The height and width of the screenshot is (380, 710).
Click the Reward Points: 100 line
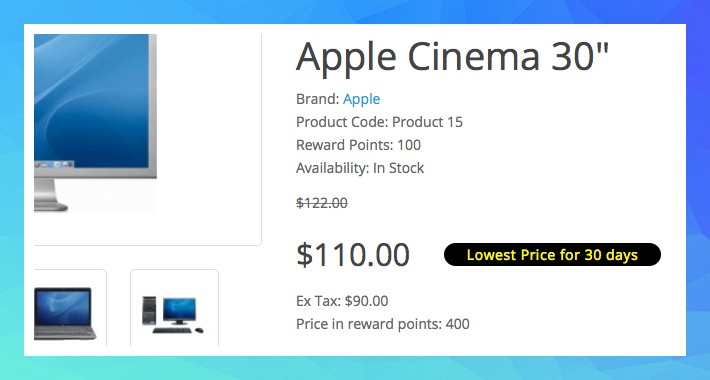pos(359,145)
